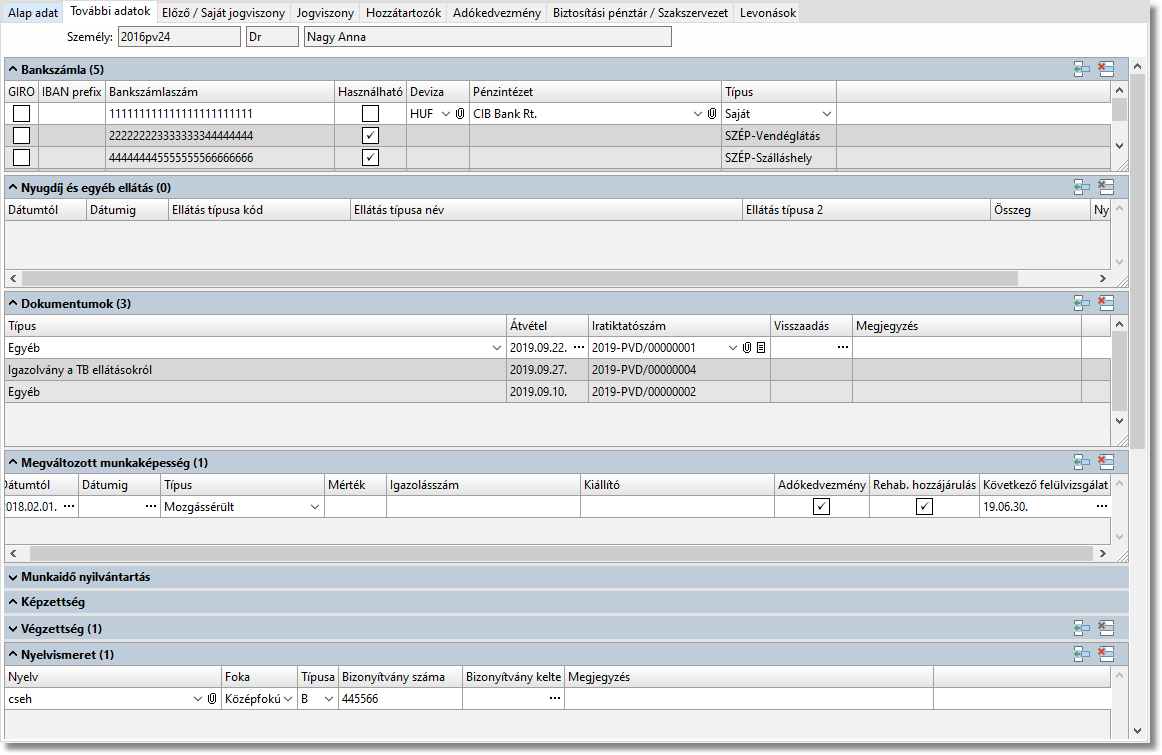
Task: Add row icon in Nyelvismeret section
Action: [x=1081, y=653]
